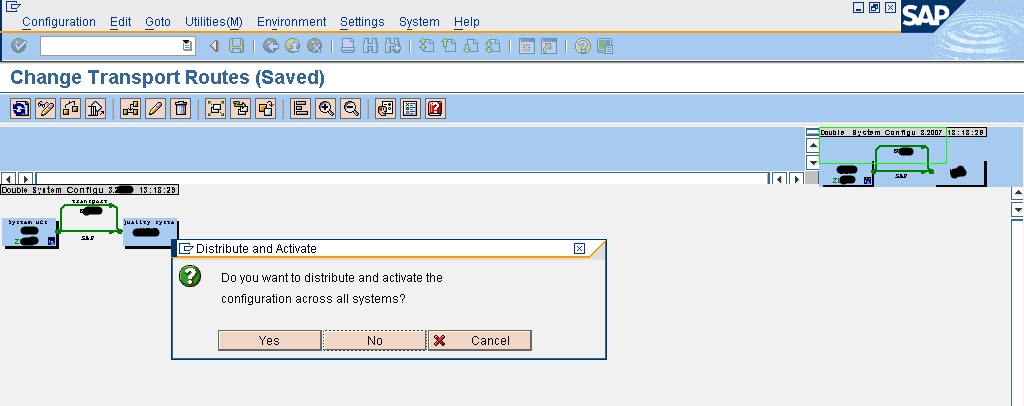Click Yes to distribute and activate
Screen dimensions: 1024x406
269,340
